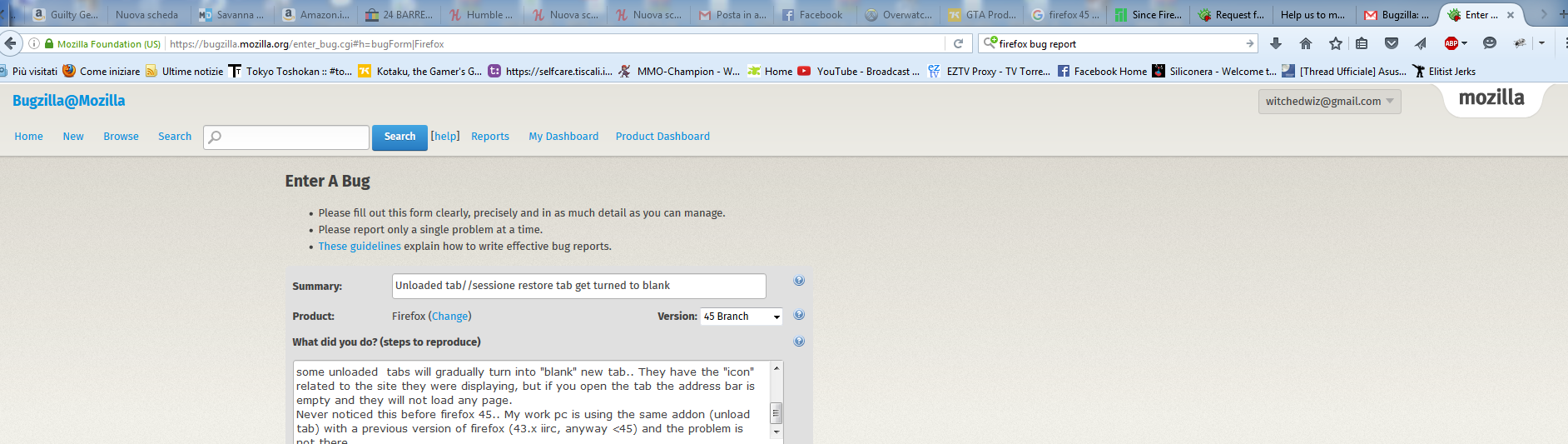Go back with the browser back arrow
This screenshot has height=444, width=1568.
[x=10, y=43]
